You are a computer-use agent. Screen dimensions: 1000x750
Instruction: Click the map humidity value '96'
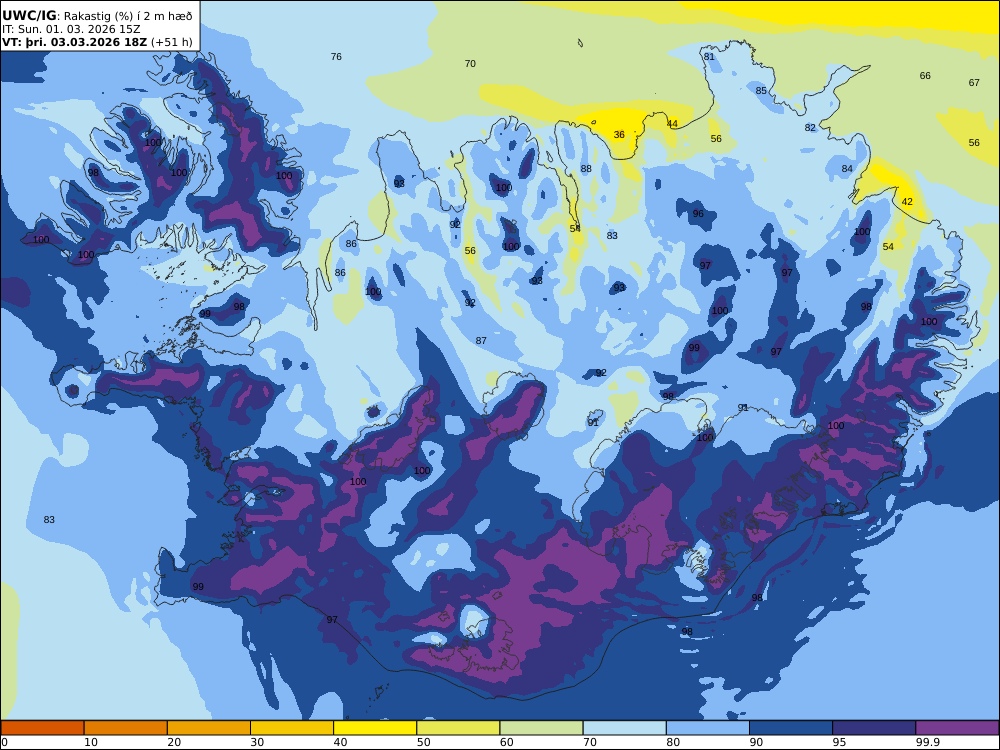pyautogui.click(x=698, y=214)
